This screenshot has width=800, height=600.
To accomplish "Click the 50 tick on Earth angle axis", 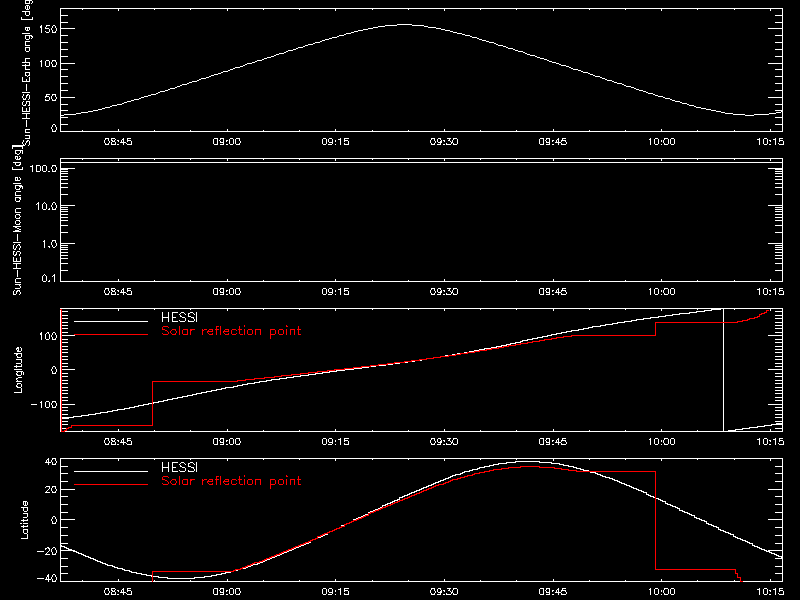I will 51,97.
